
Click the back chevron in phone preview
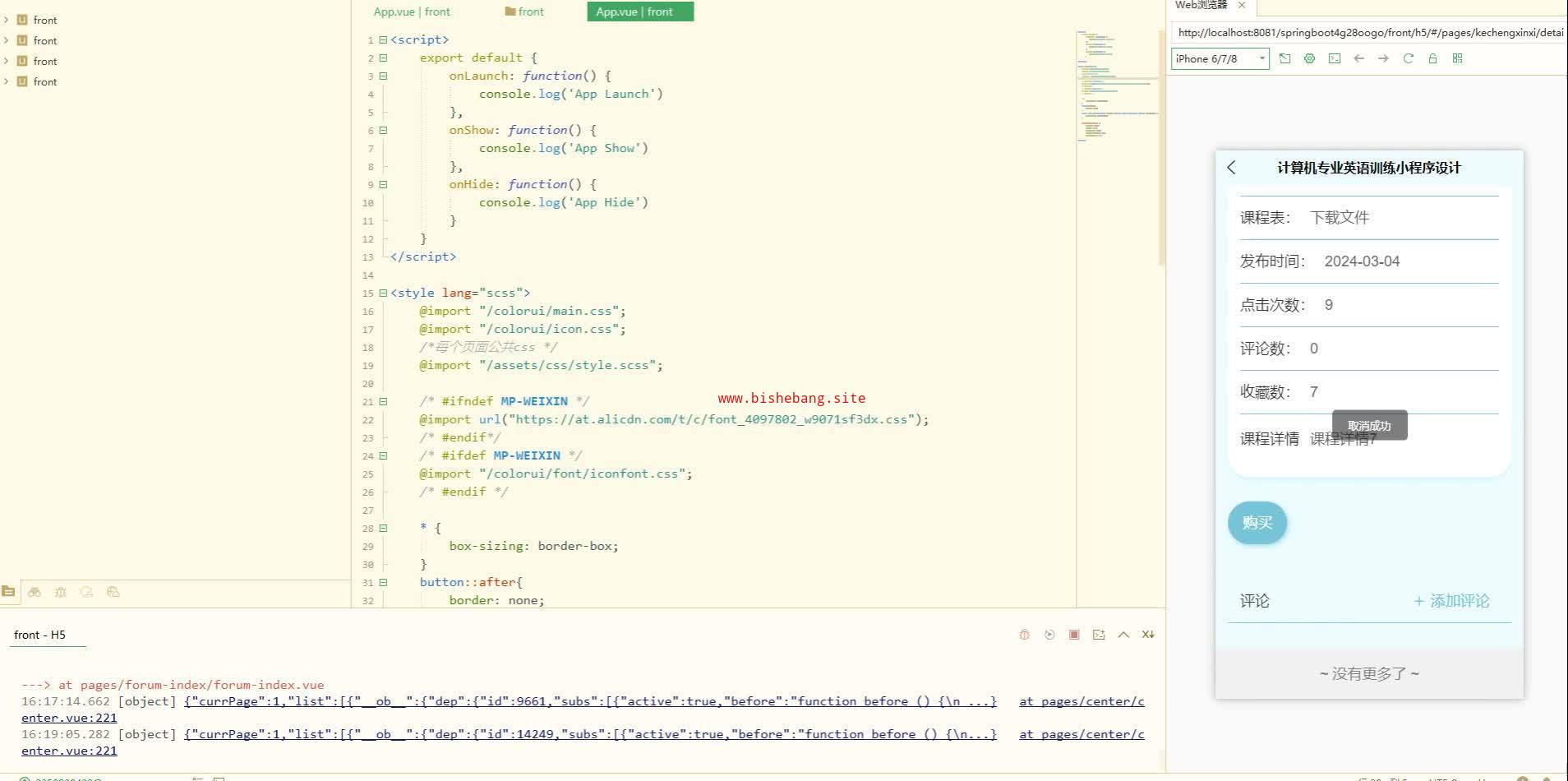[x=1231, y=168]
